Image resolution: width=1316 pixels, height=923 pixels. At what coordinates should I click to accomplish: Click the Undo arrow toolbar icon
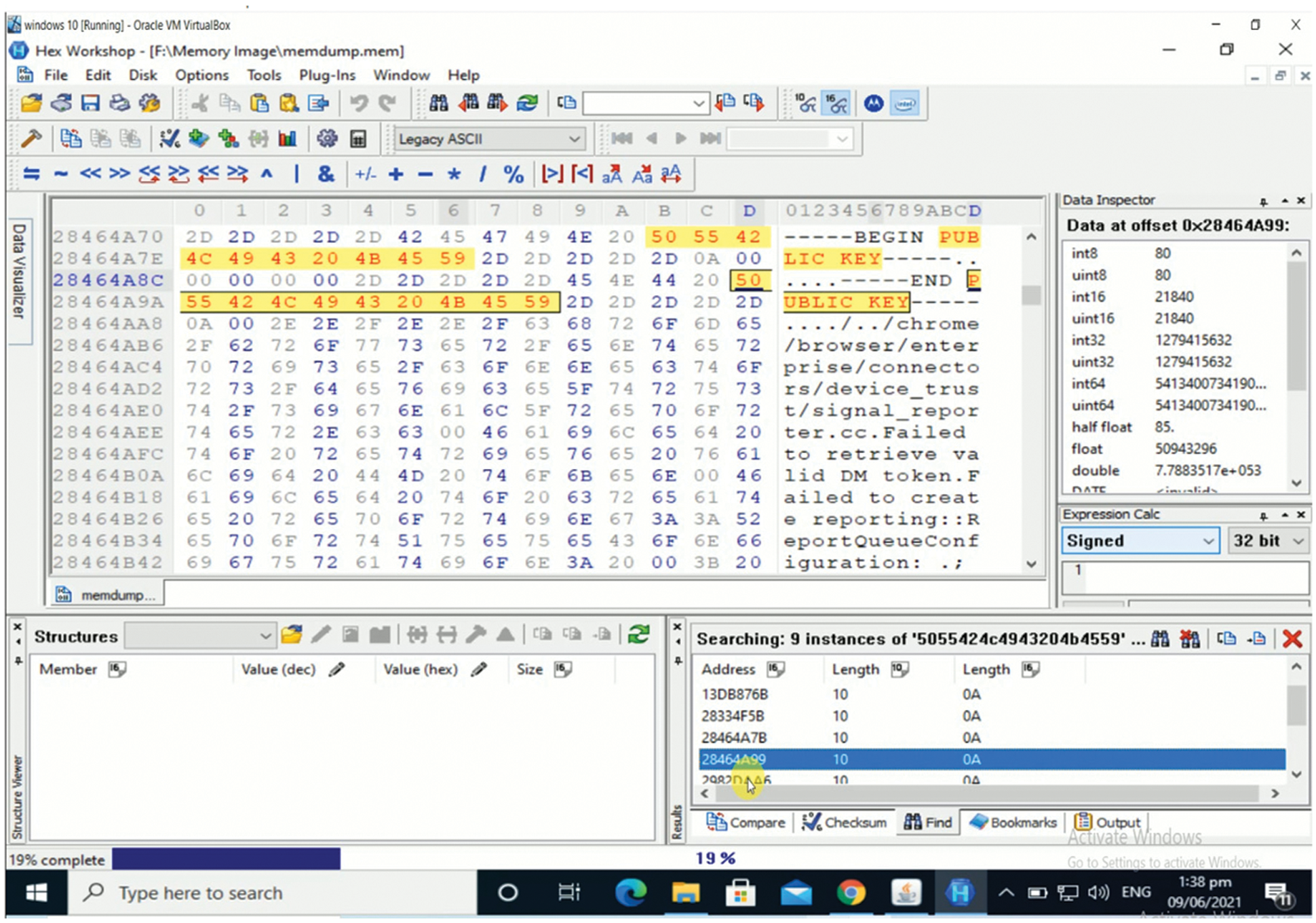coord(358,103)
